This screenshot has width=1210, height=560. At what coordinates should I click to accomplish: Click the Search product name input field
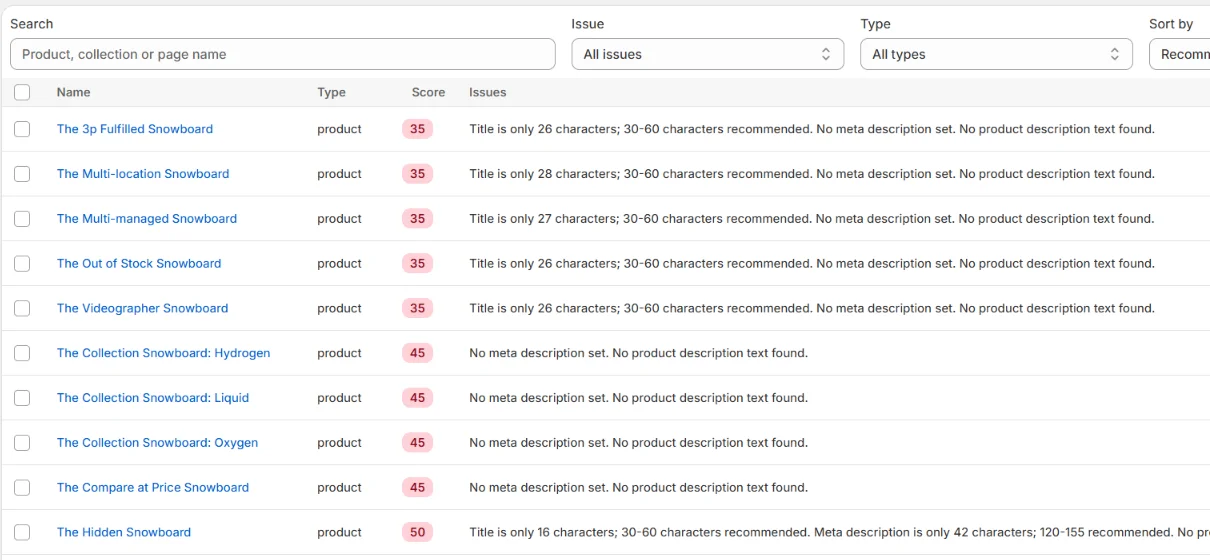click(x=282, y=54)
